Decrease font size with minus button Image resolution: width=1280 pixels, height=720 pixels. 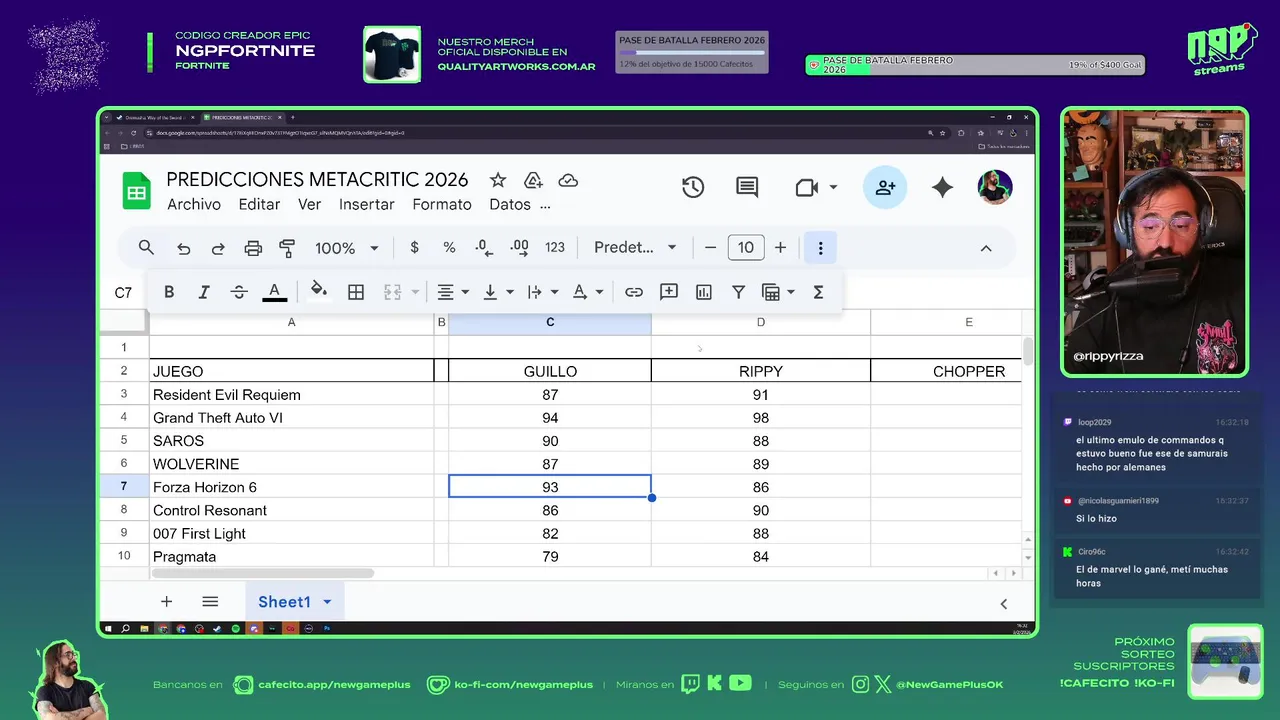pos(710,247)
